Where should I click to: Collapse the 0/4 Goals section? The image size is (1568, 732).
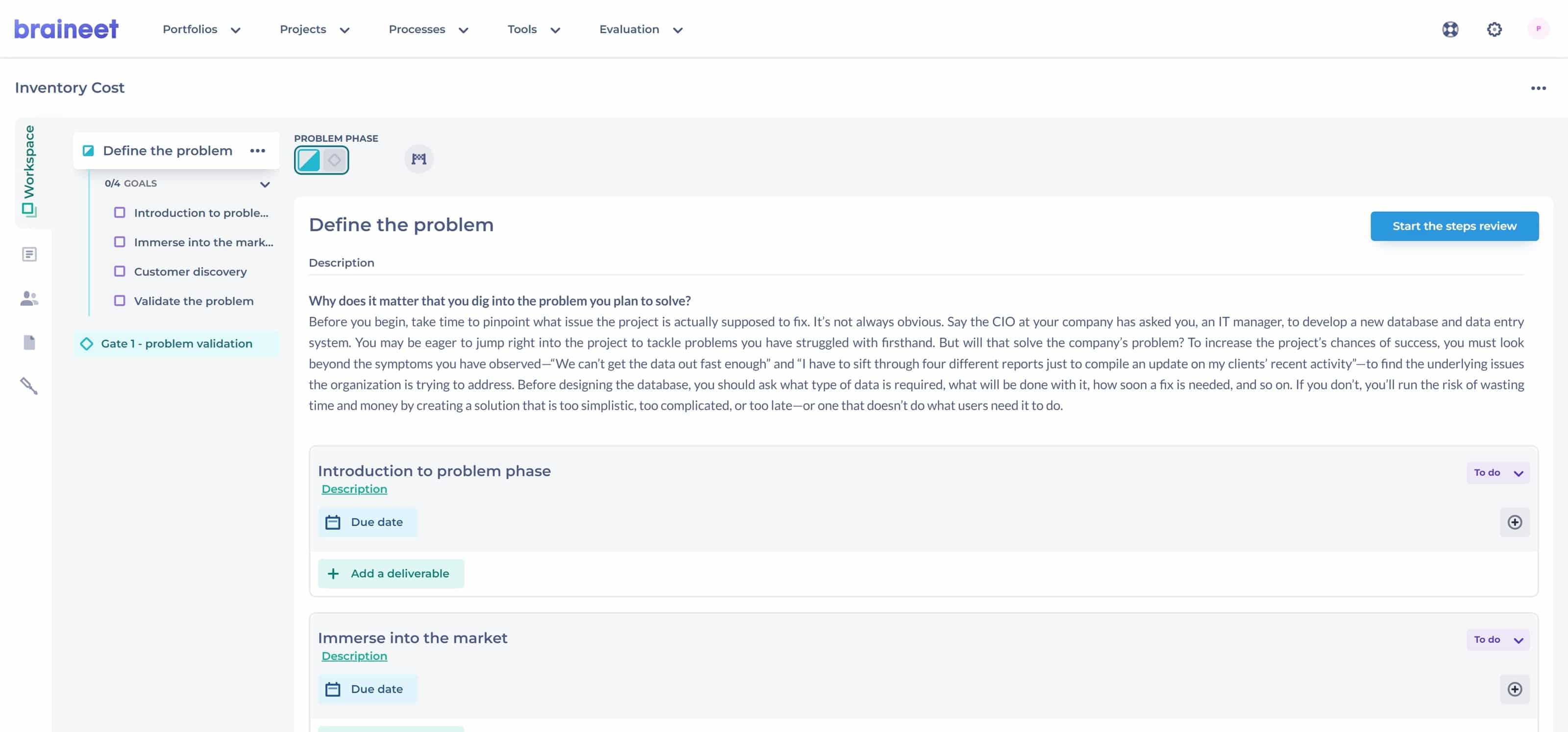tap(265, 184)
